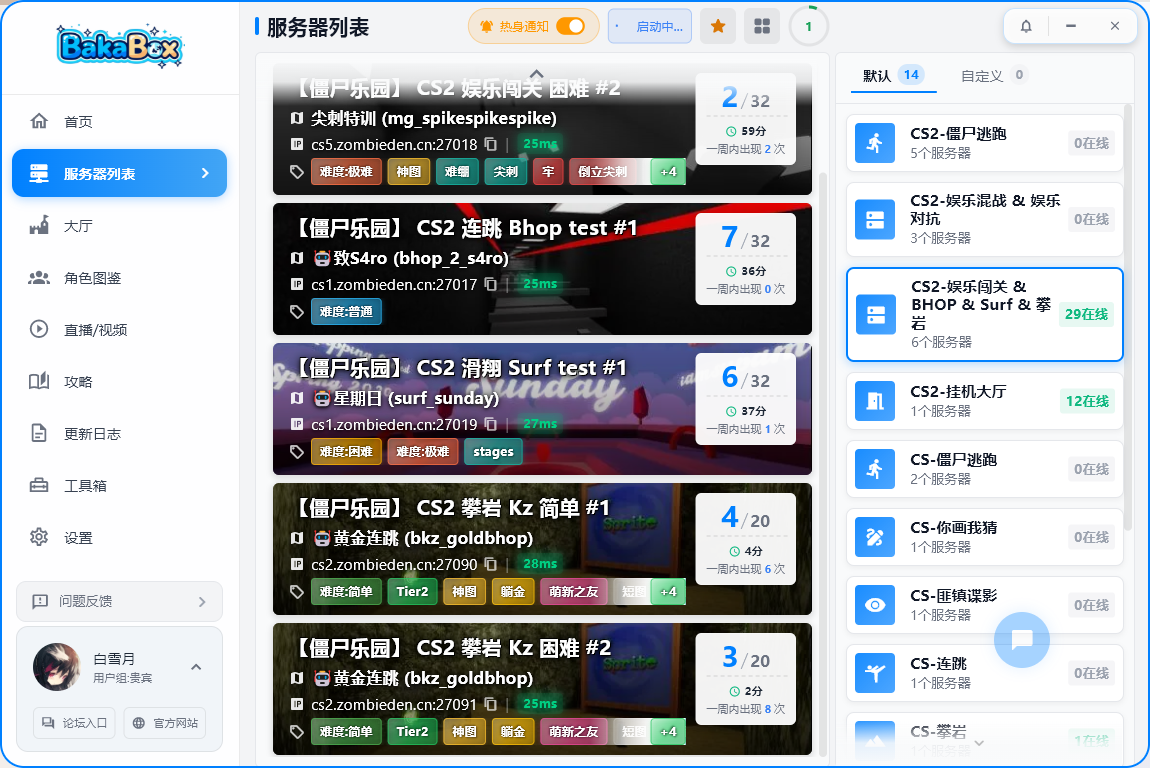Viewport: 1150px width, 768px height.
Task: Switch to 自定义 tab
Action: pos(993,76)
